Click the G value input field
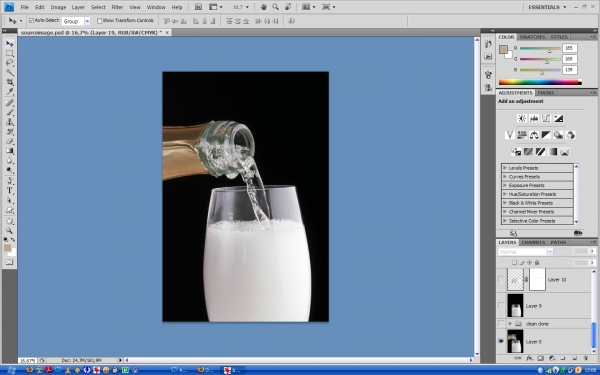The width and height of the screenshot is (600, 375). click(569, 59)
